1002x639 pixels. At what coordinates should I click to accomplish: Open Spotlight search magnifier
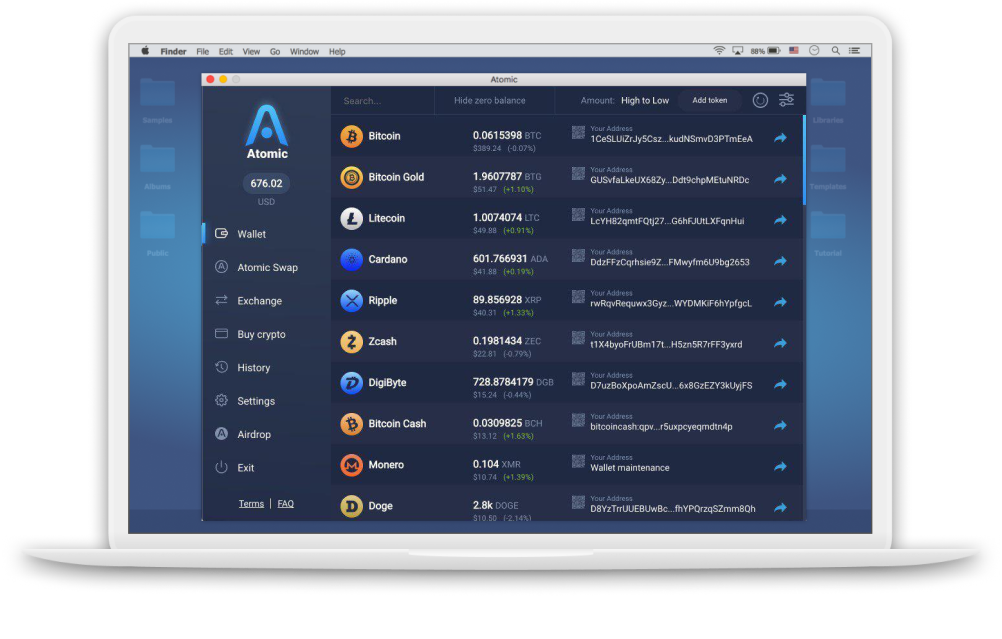pos(835,50)
